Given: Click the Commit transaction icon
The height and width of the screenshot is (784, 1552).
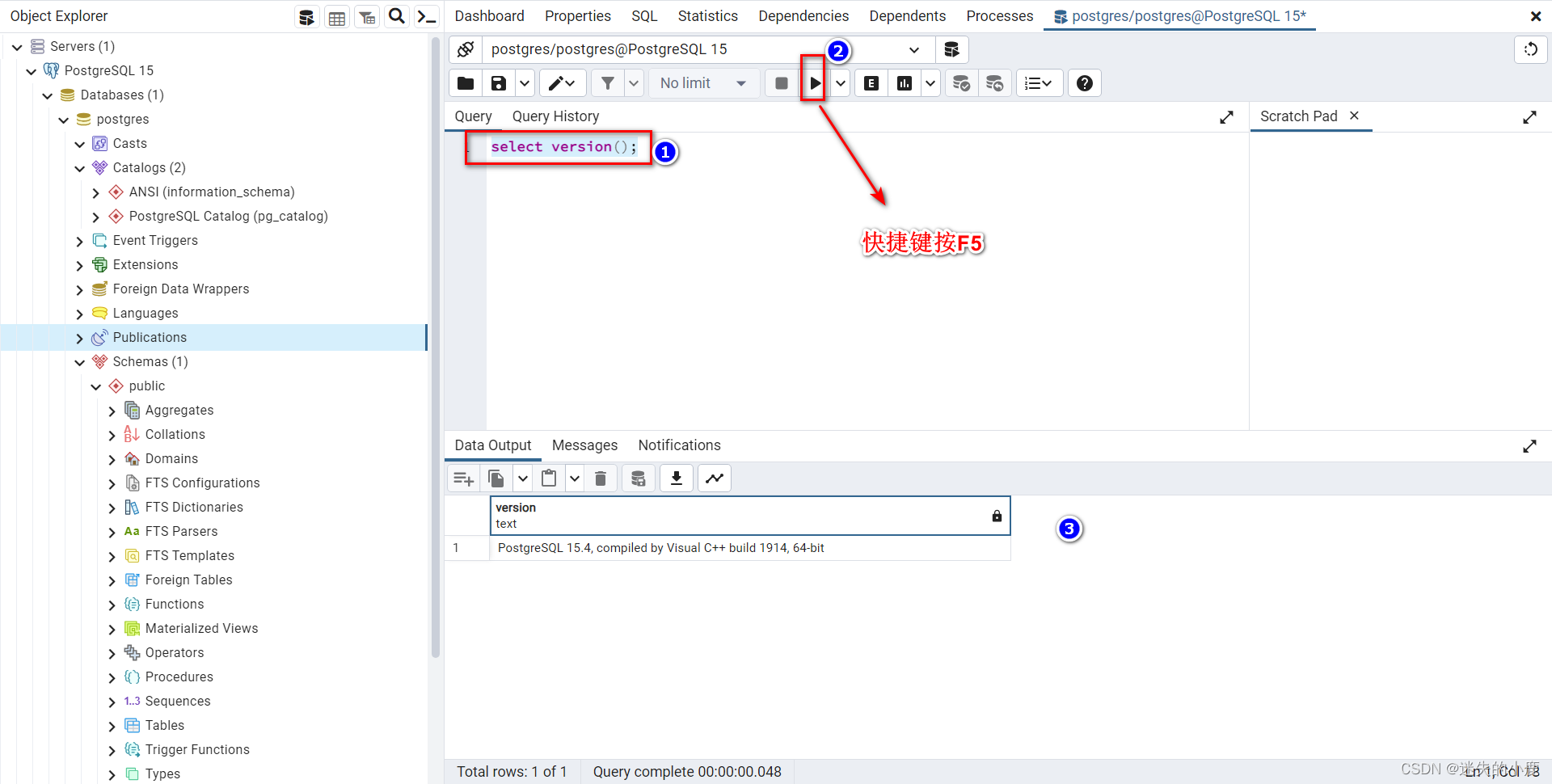Looking at the screenshot, I should pyautogui.click(x=961, y=83).
